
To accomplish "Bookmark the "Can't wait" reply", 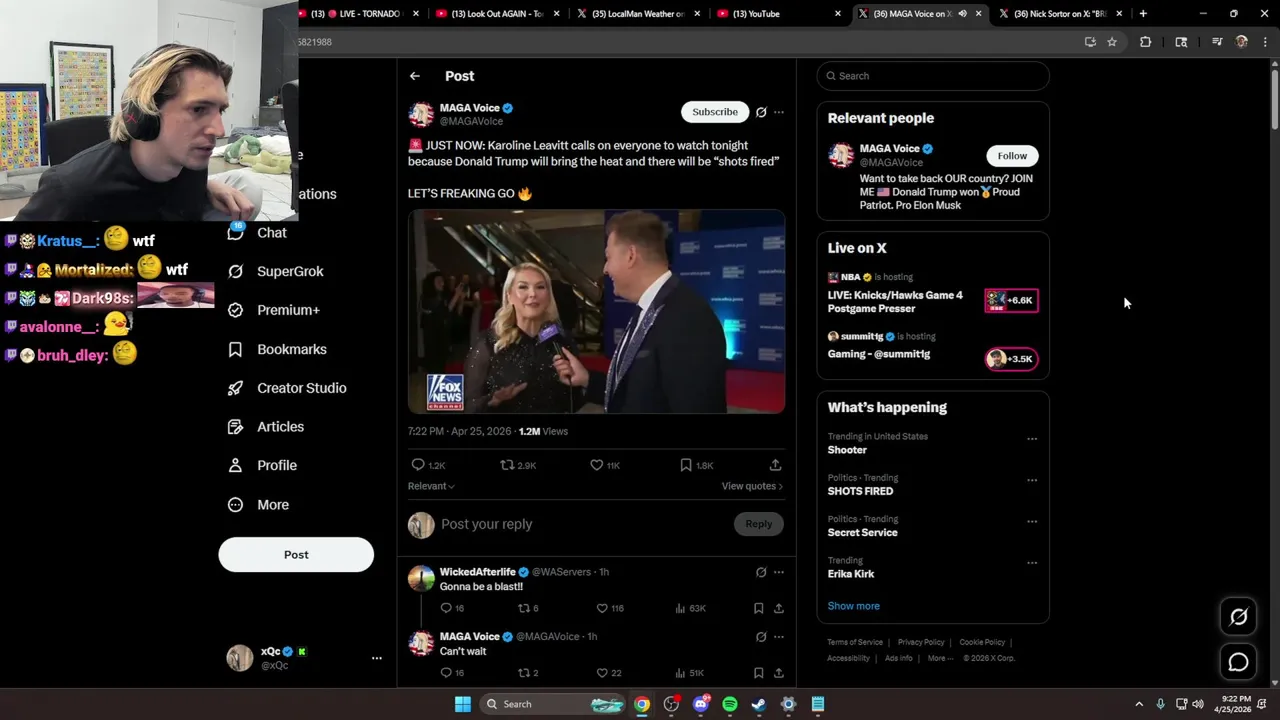I will tap(758, 673).
